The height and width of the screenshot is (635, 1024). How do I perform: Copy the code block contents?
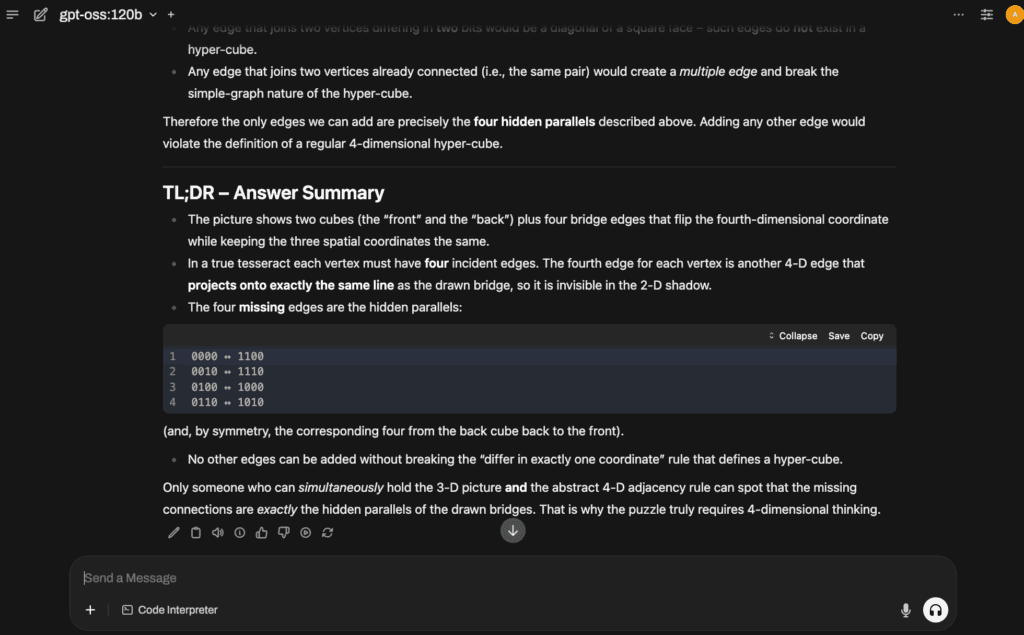(x=871, y=336)
